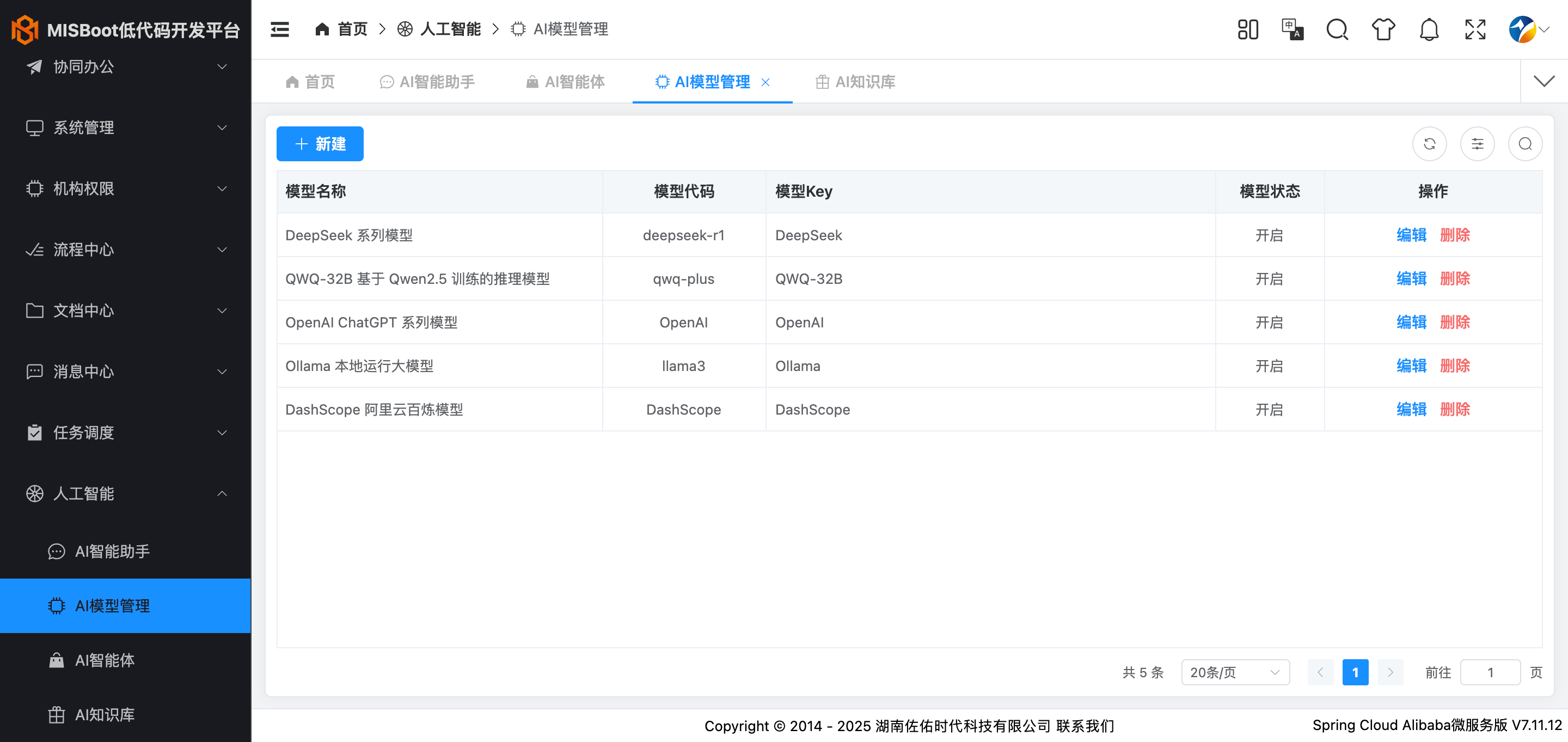This screenshot has width=1568, height=742.
Task: Collapse the 人工智能 menu
Action: point(125,493)
